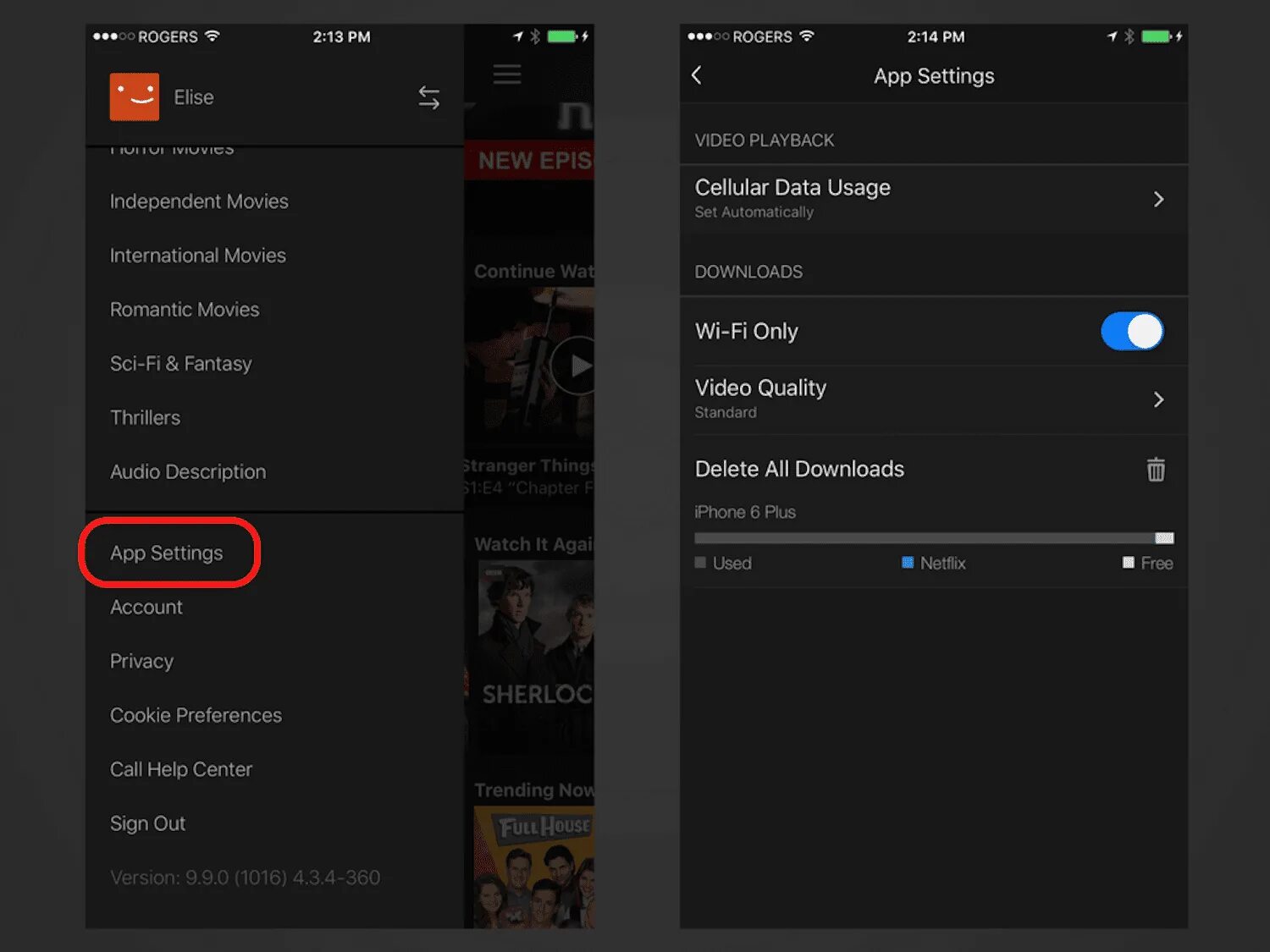Open Independent Movies category

pyautogui.click(x=199, y=201)
